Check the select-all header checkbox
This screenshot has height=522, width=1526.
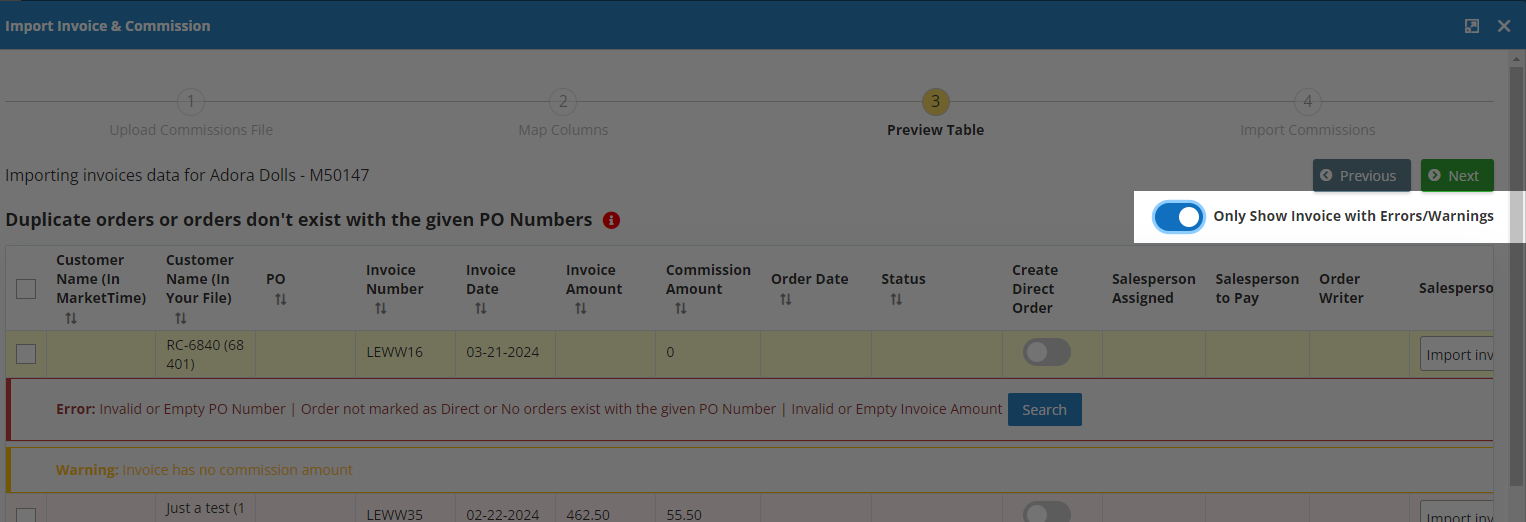pos(26,289)
